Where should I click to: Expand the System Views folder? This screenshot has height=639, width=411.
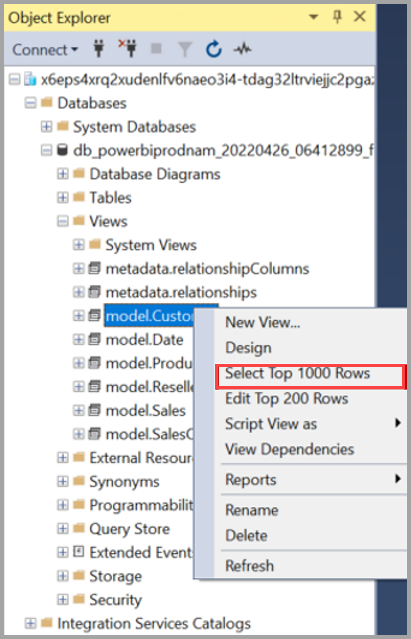click(79, 245)
